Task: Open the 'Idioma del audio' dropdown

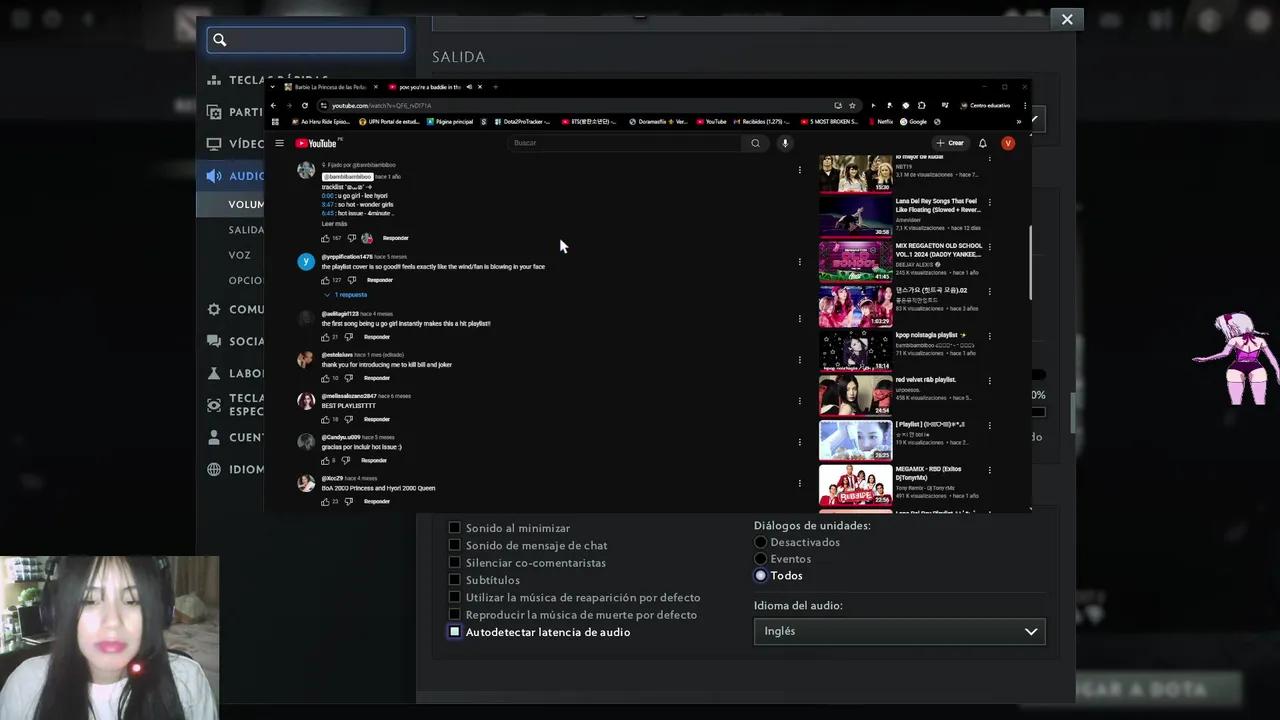Action: pyautogui.click(x=899, y=631)
